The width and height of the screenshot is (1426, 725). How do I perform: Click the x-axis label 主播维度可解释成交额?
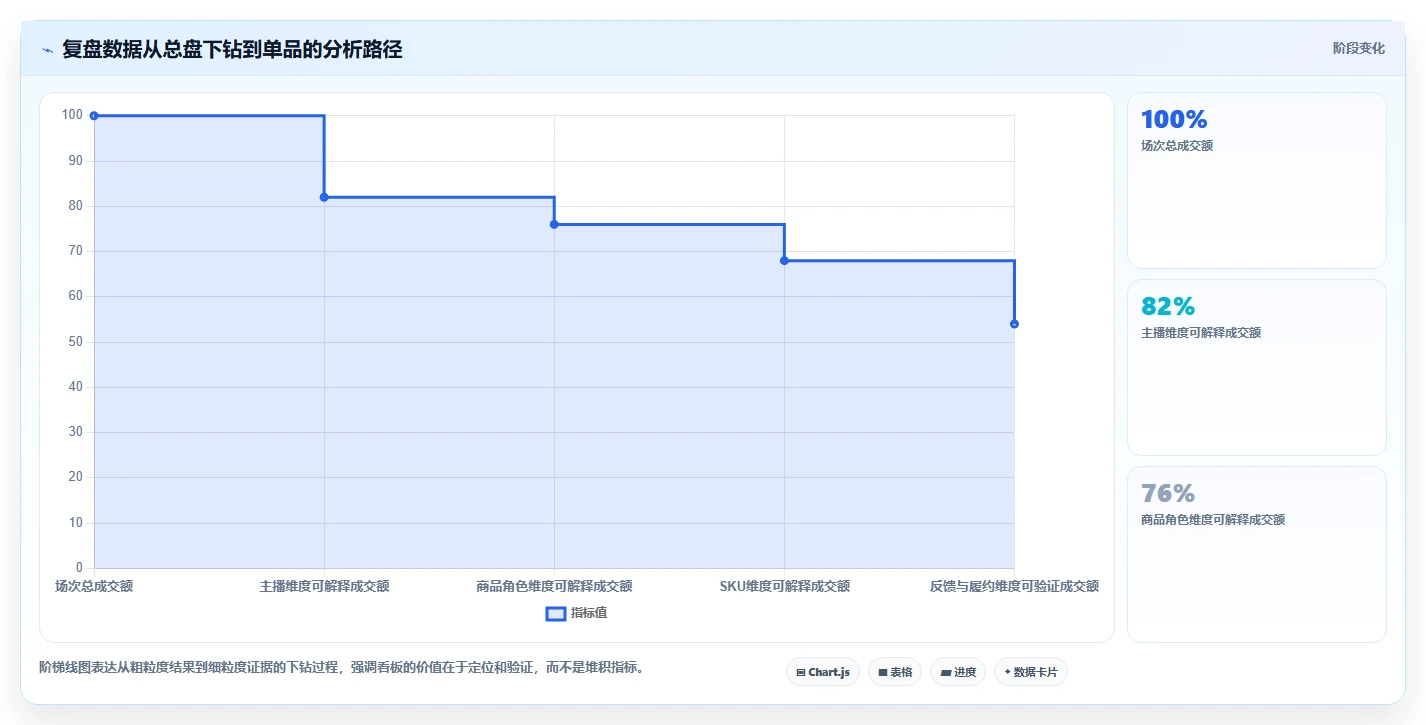[x=324, y=586]
